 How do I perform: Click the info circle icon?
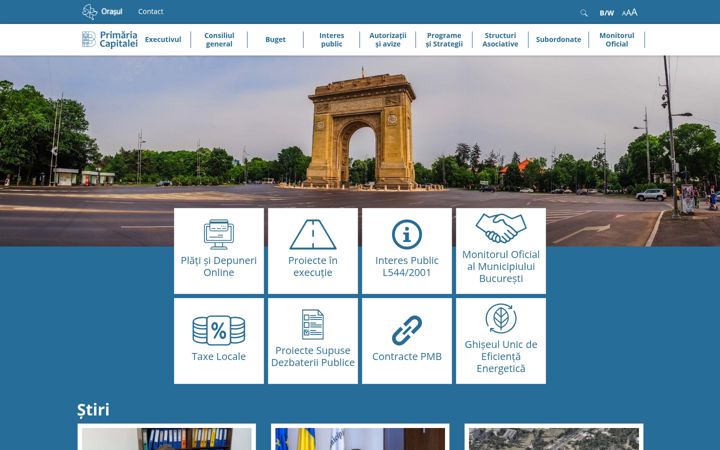(407, 234)
